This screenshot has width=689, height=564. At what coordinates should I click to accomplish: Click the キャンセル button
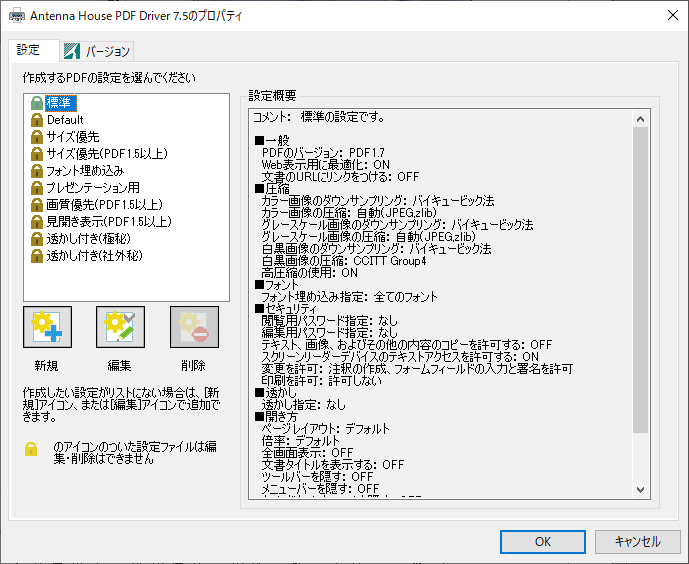[x=638, y=542]
